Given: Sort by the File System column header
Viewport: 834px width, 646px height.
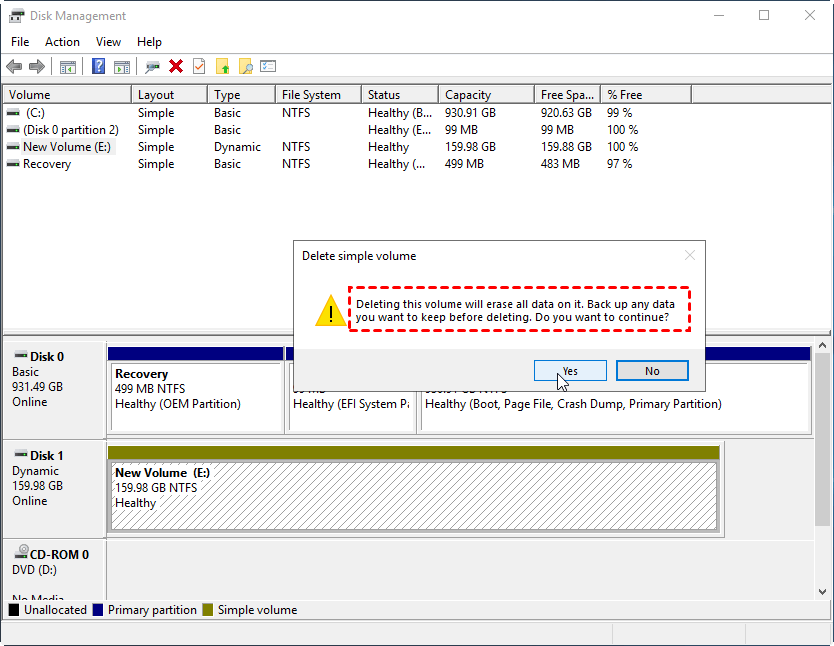Looking at the screenshot, I should coord(318,95).
